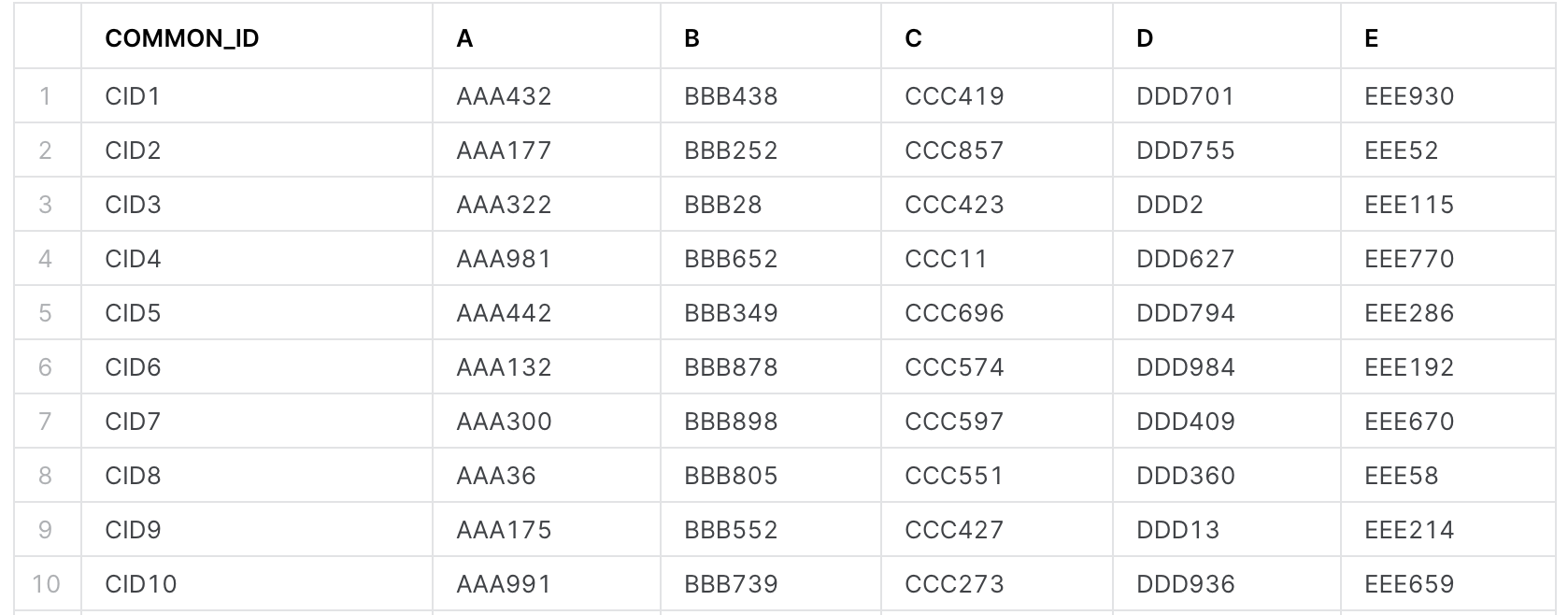Screen dimensions: 1568x615
Task: Select the CCC273 cell
Action: (x=954, y=584)
